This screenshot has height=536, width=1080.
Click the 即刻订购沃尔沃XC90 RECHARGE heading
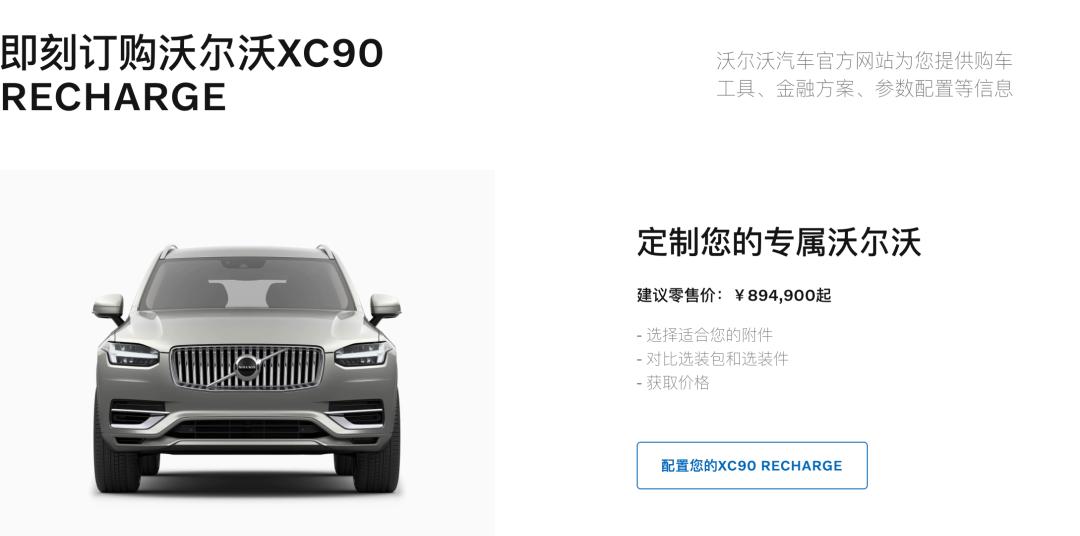click(191, 74)
